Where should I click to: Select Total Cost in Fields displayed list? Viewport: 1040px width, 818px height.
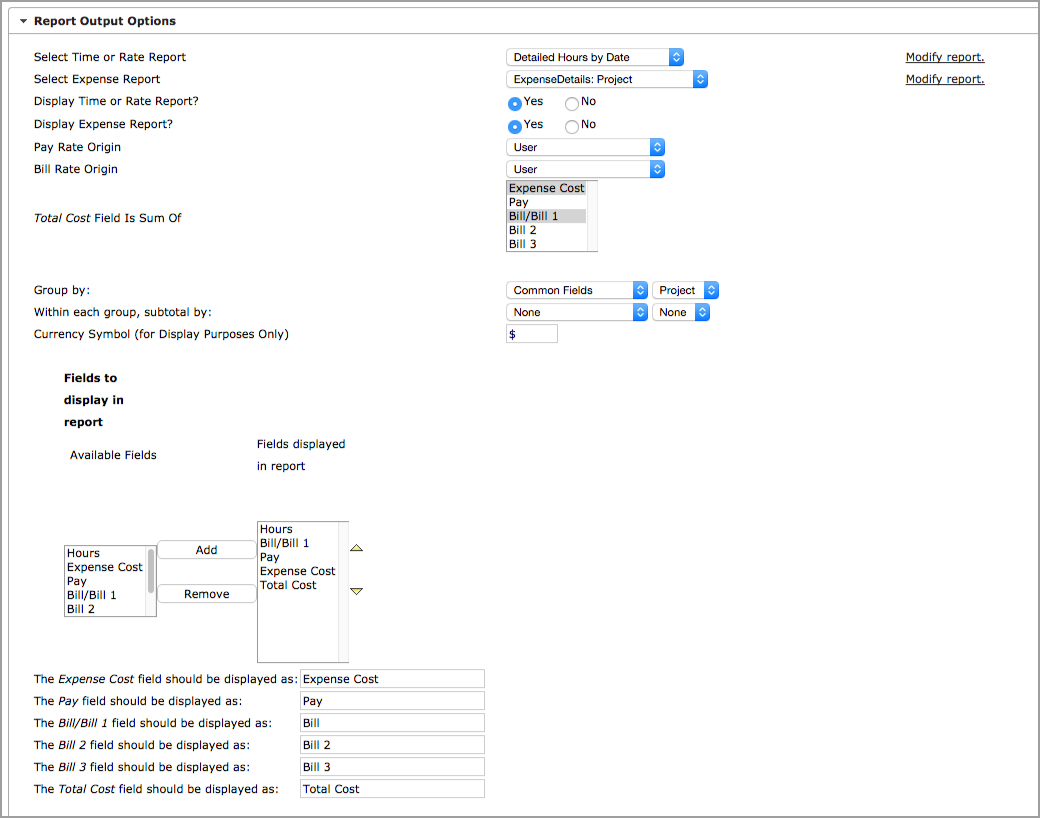(x=298, y=585)
